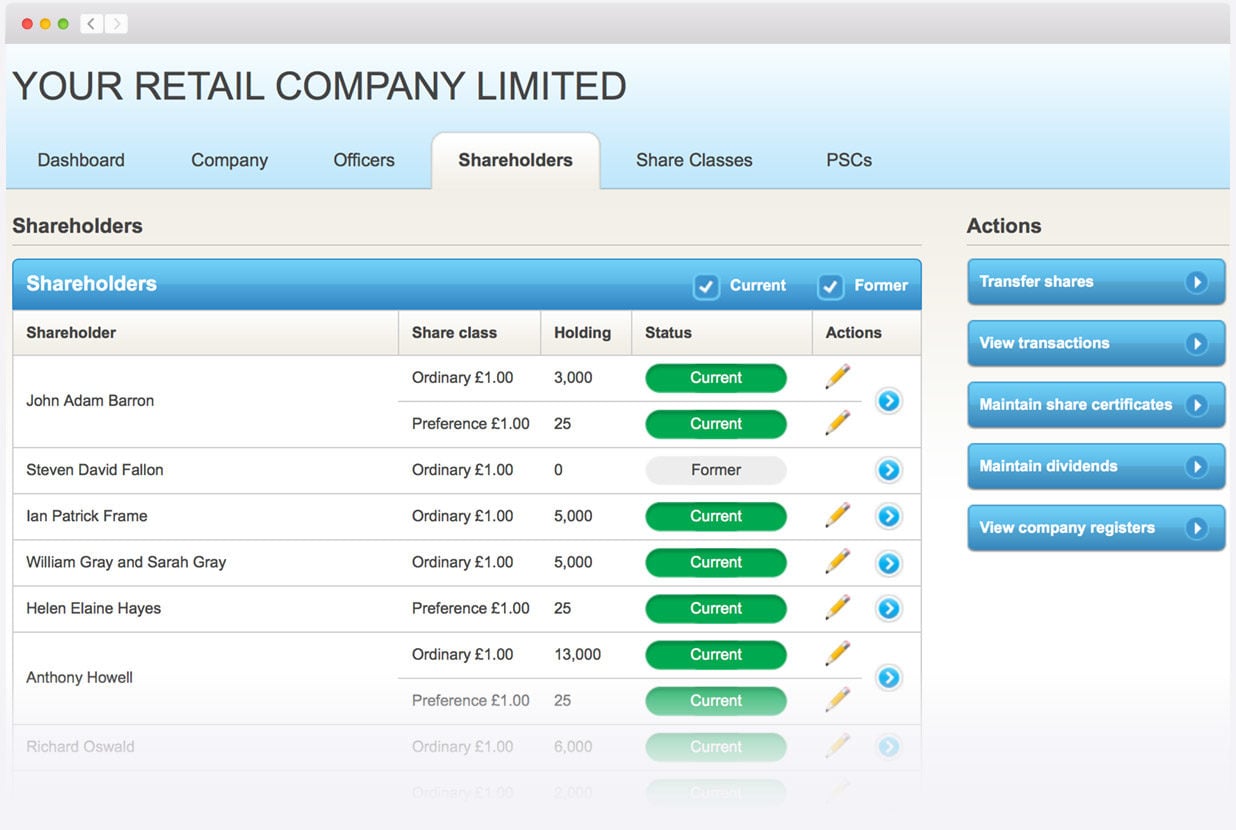
Task: Toggle Helen Elaine Hayes' Current status badge
Action: point(715,608)
